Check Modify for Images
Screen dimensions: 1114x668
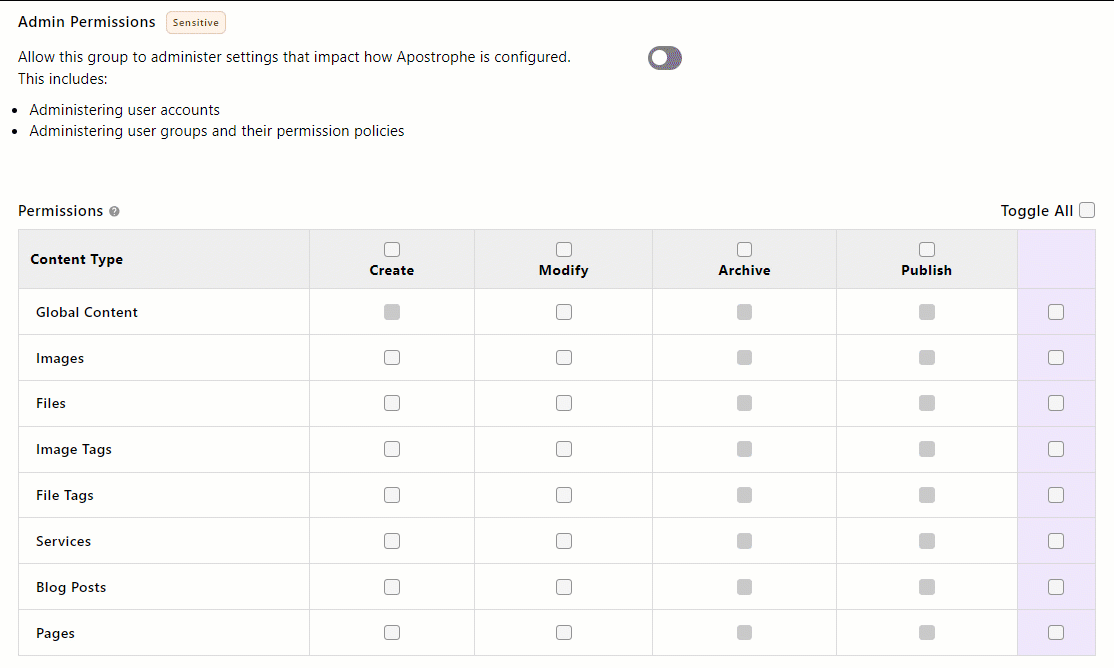[x=563, y=357]
